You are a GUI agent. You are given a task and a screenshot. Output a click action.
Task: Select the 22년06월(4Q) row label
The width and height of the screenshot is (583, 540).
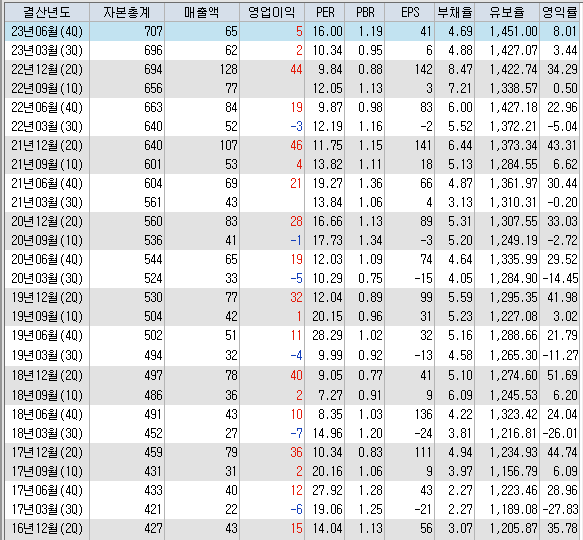tap(47, 107)
